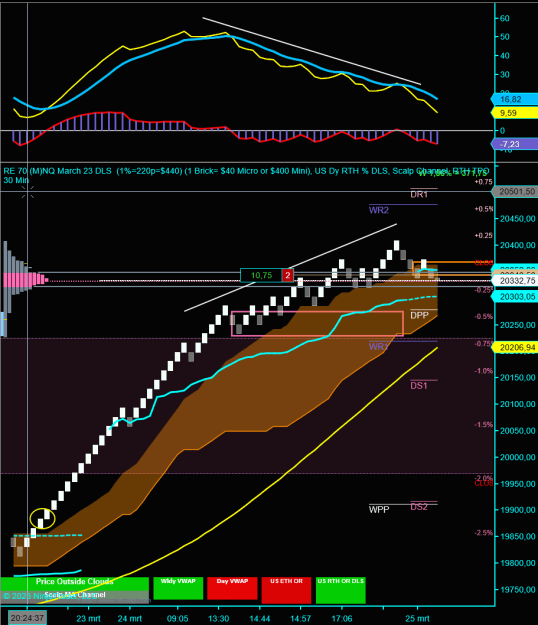
Task: Click the Price Outside Clouds status box
Action: 75,584
